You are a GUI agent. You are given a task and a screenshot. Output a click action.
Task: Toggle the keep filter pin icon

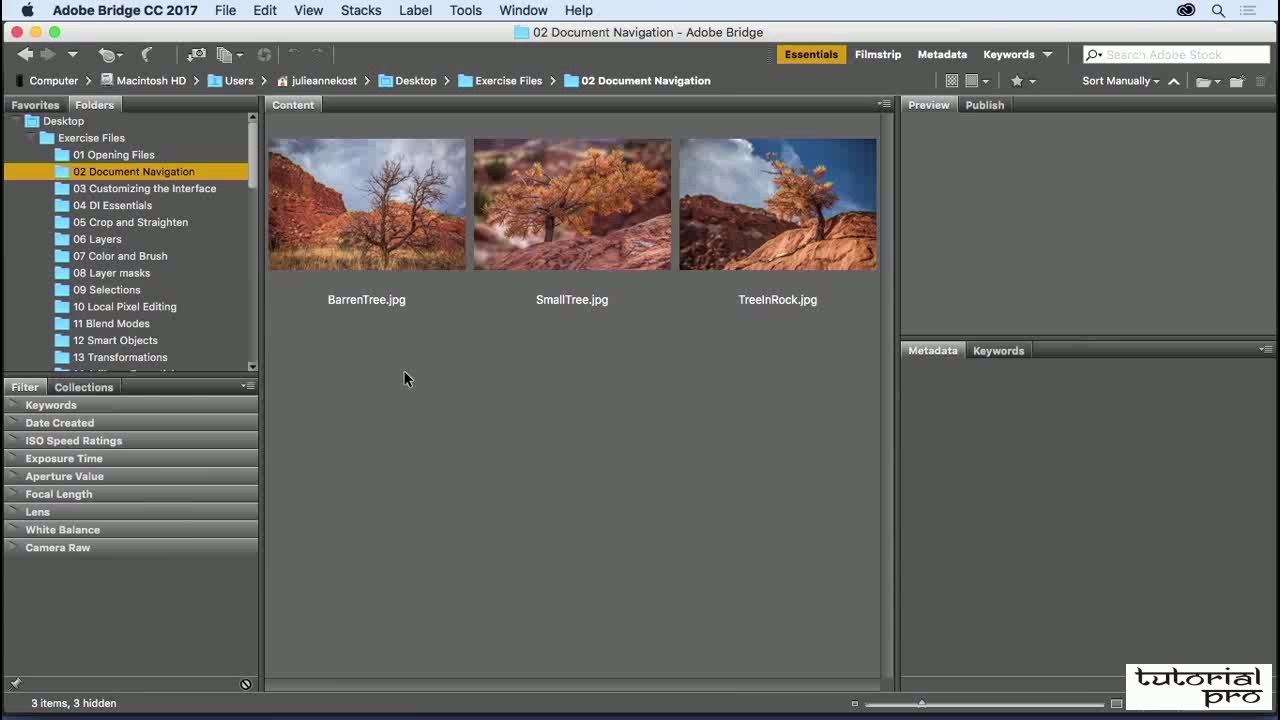pos(15,684)
